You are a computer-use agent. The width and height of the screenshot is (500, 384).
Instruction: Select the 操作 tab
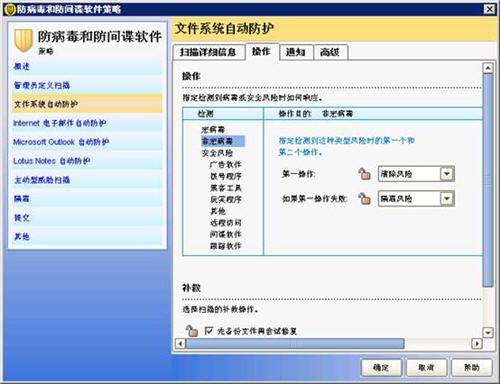(x=261, y=52)
